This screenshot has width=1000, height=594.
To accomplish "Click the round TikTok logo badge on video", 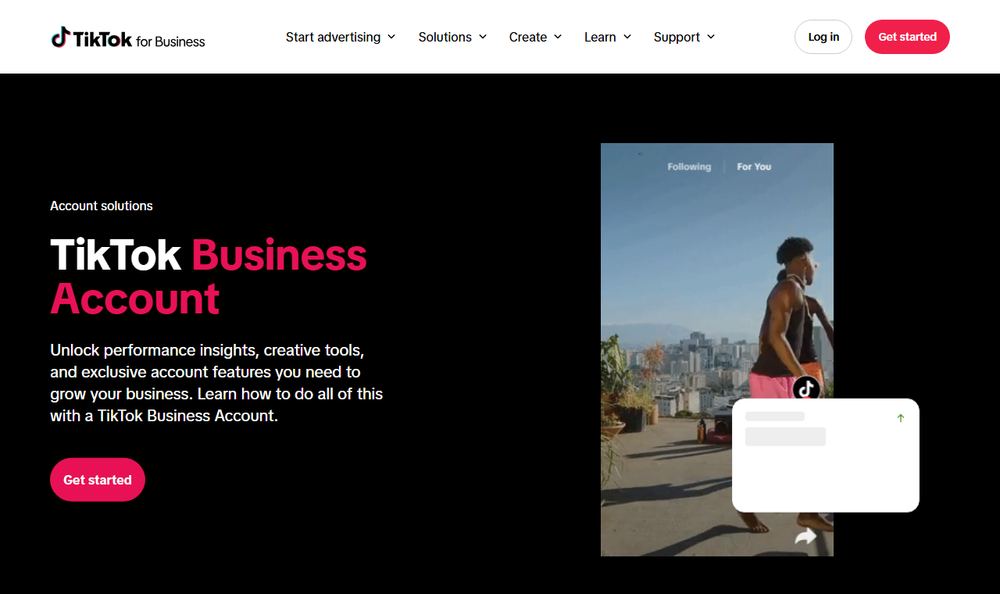I will pos(806,387).
